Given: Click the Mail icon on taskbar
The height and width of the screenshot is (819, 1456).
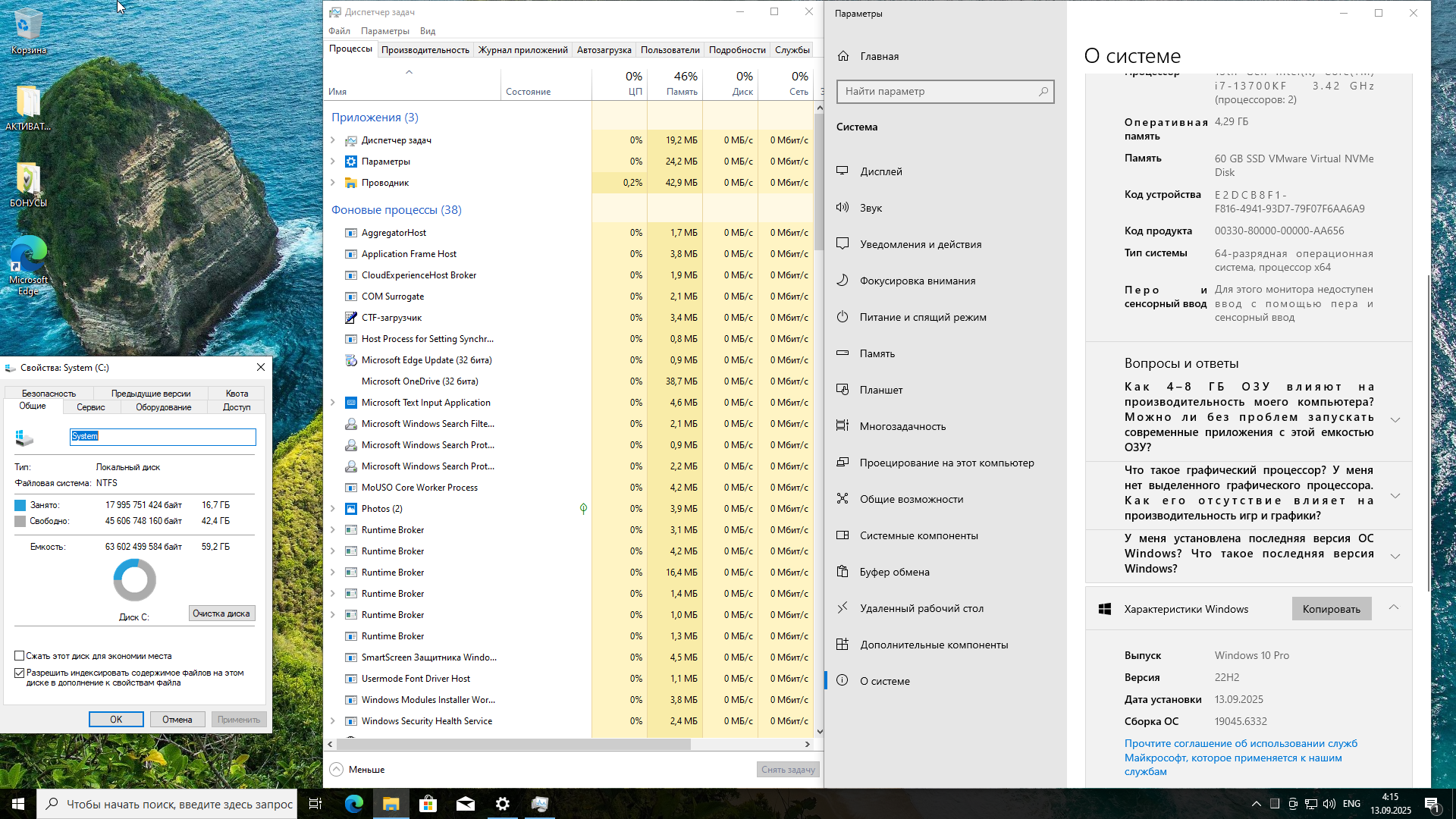Looking at the screenshot, I should [465, 804].
